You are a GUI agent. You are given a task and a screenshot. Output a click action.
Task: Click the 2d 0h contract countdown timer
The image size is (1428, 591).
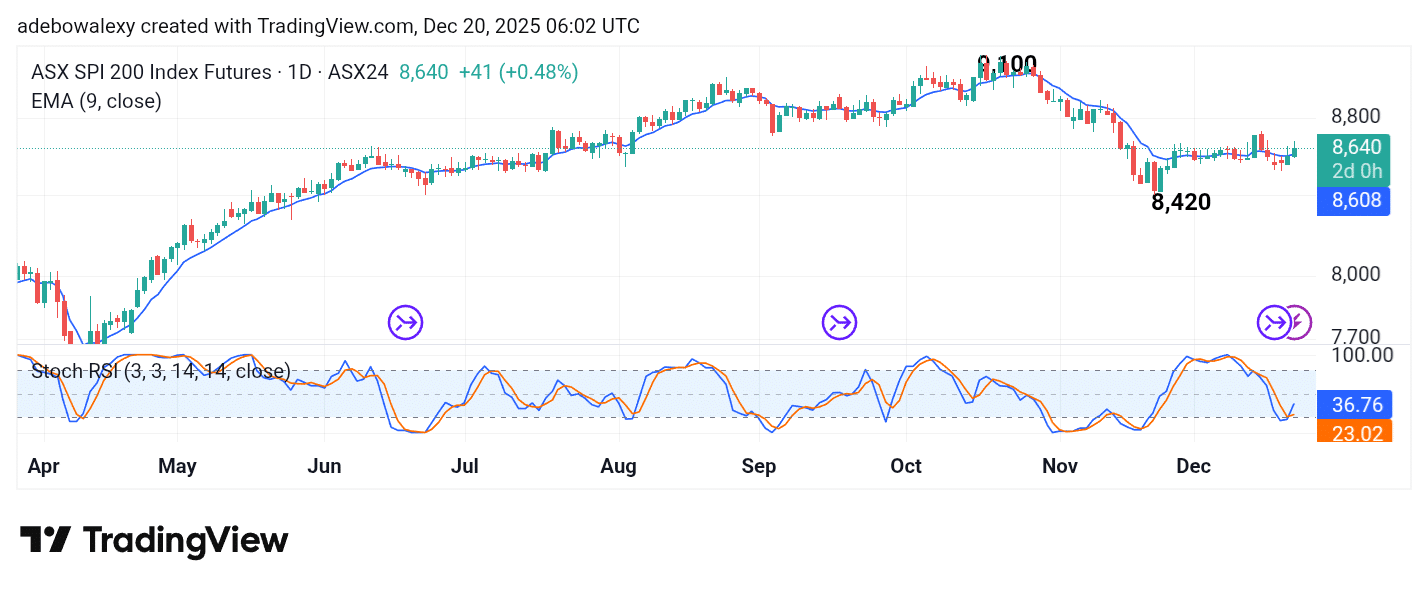click(x=1356, y=172)
